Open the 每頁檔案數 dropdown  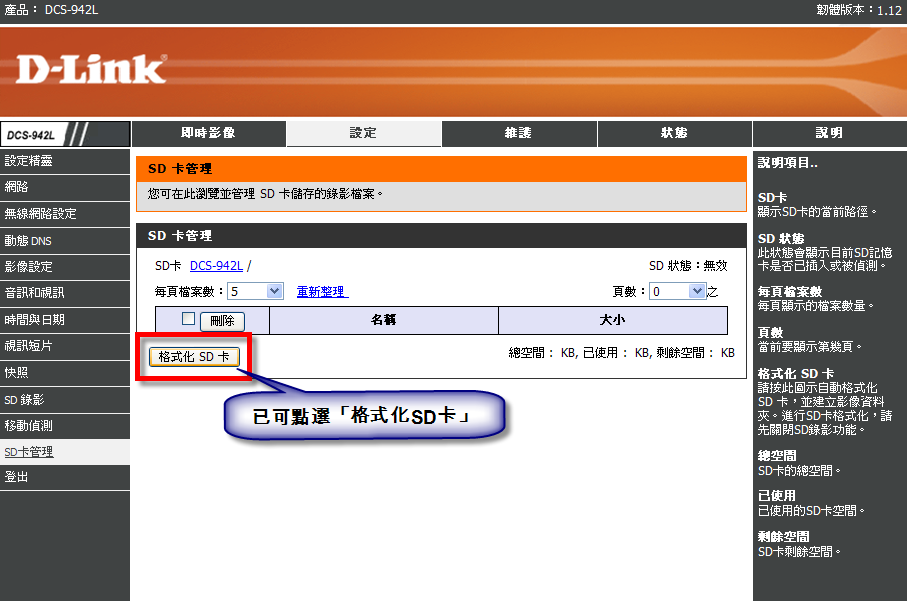pos(255,292)
